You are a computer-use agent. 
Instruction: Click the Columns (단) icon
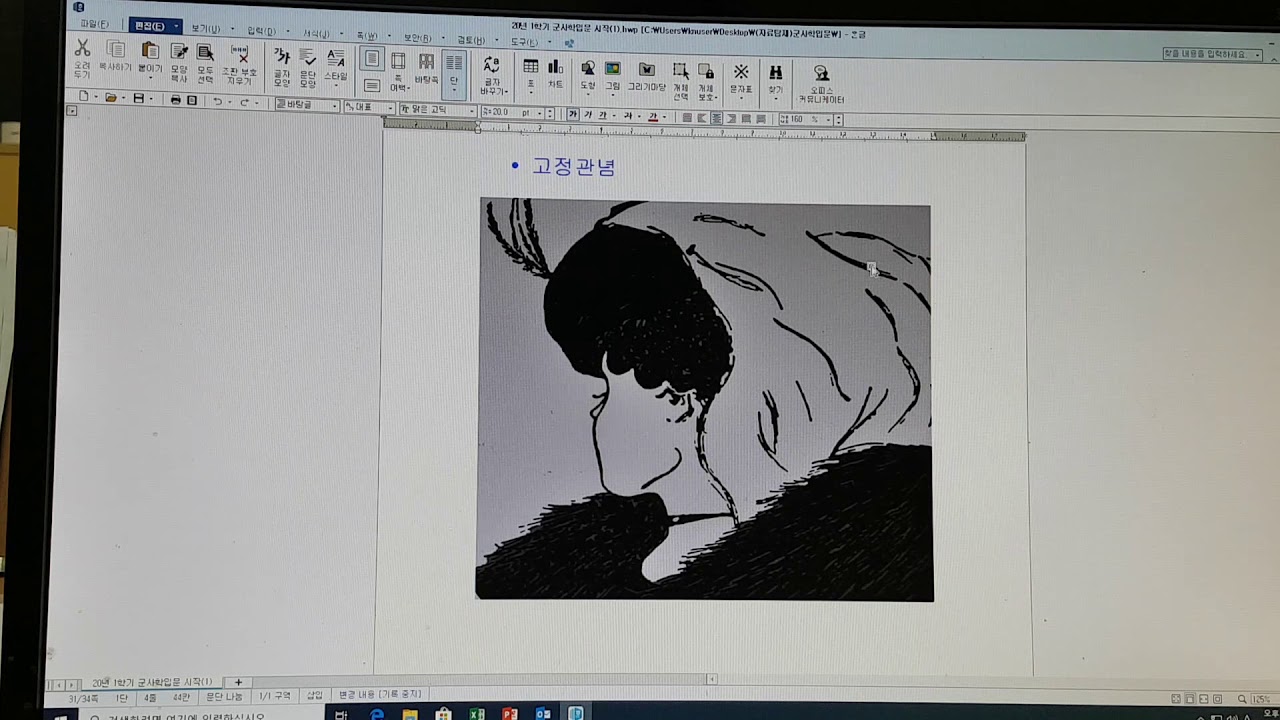(x=454, y=63)
